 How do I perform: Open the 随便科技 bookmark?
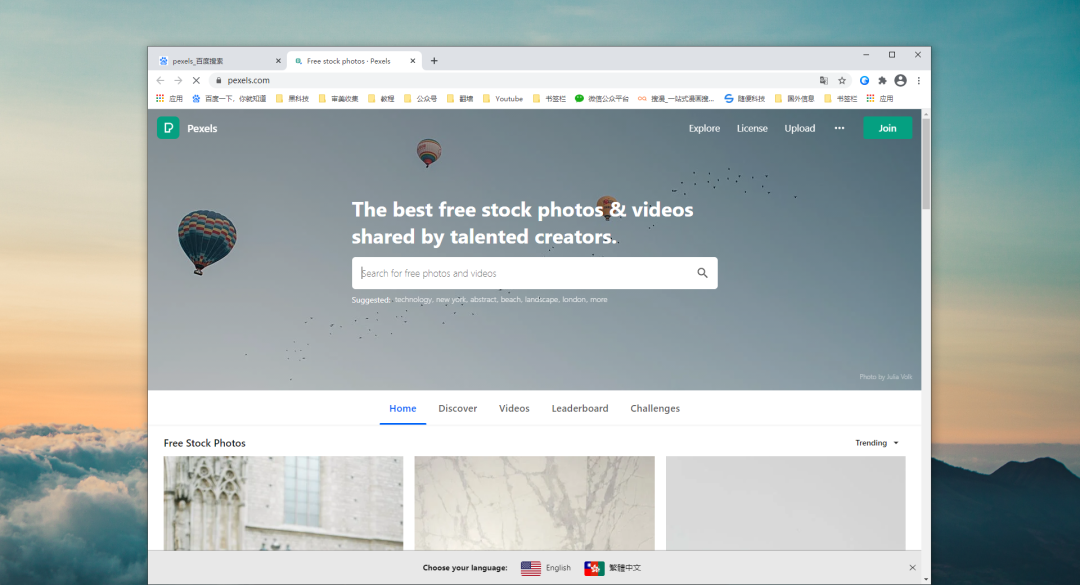pos(745,99)
